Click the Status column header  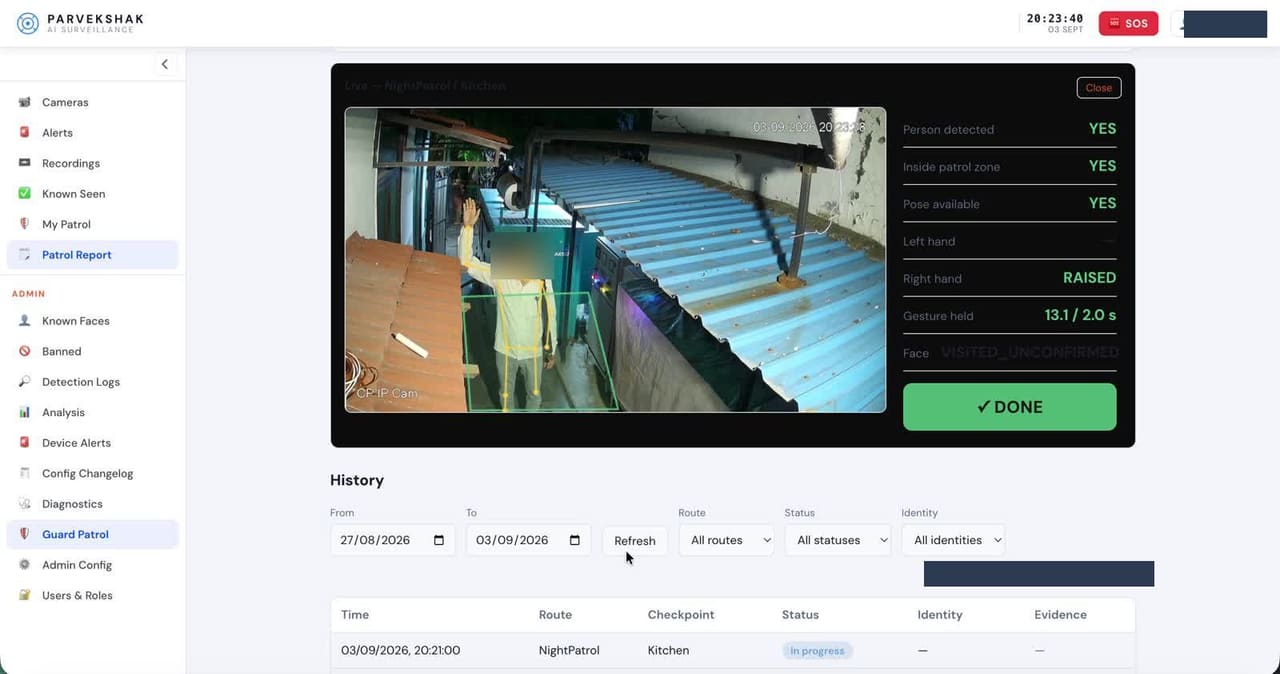[x=800, y=615]
